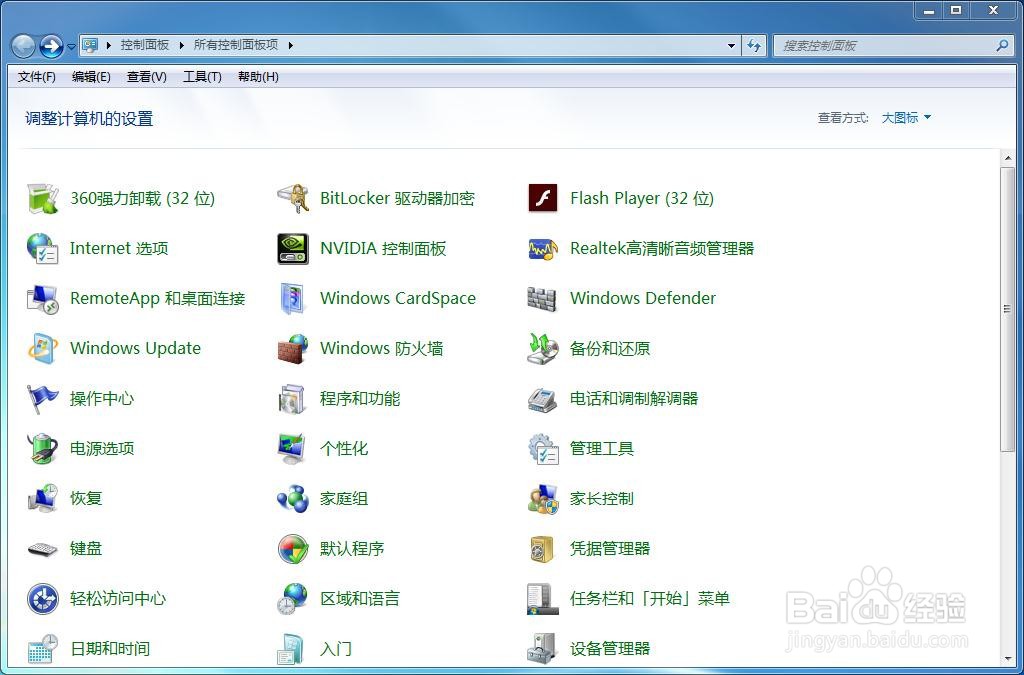Click the 键盘 keyboard icon
1024x675 pixels.
coord(43,549)
